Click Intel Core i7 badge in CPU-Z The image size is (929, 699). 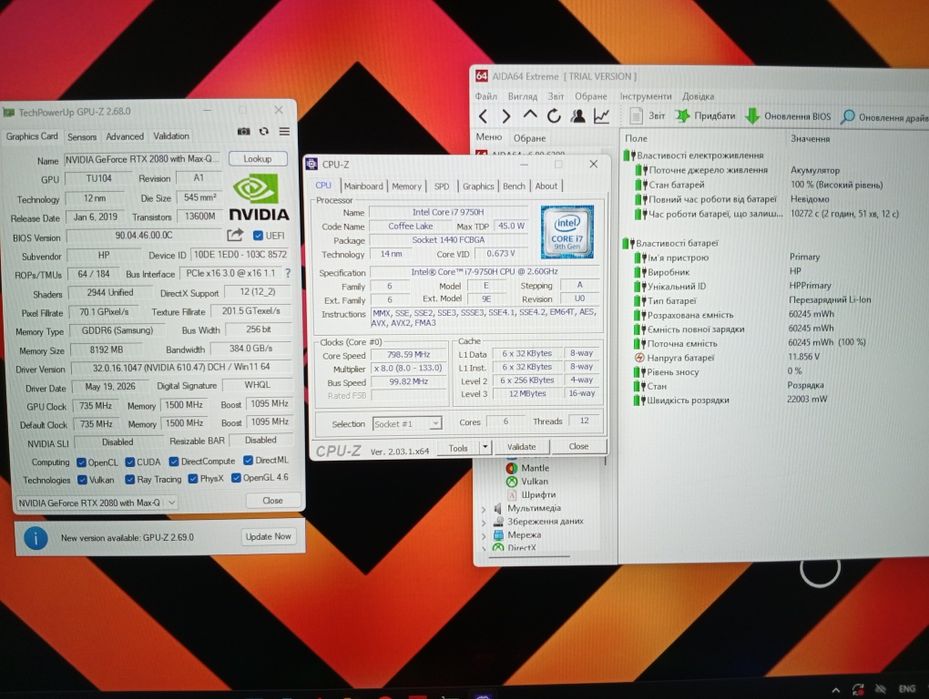point(567,232)
